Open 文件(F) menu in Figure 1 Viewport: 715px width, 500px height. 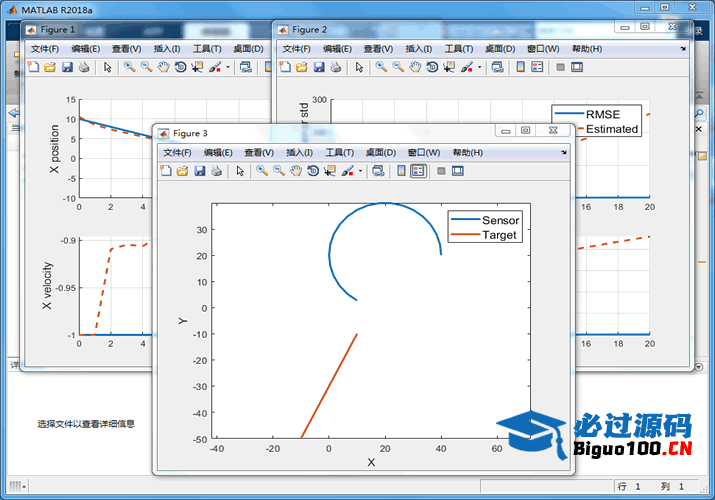(x=45, y=49)
